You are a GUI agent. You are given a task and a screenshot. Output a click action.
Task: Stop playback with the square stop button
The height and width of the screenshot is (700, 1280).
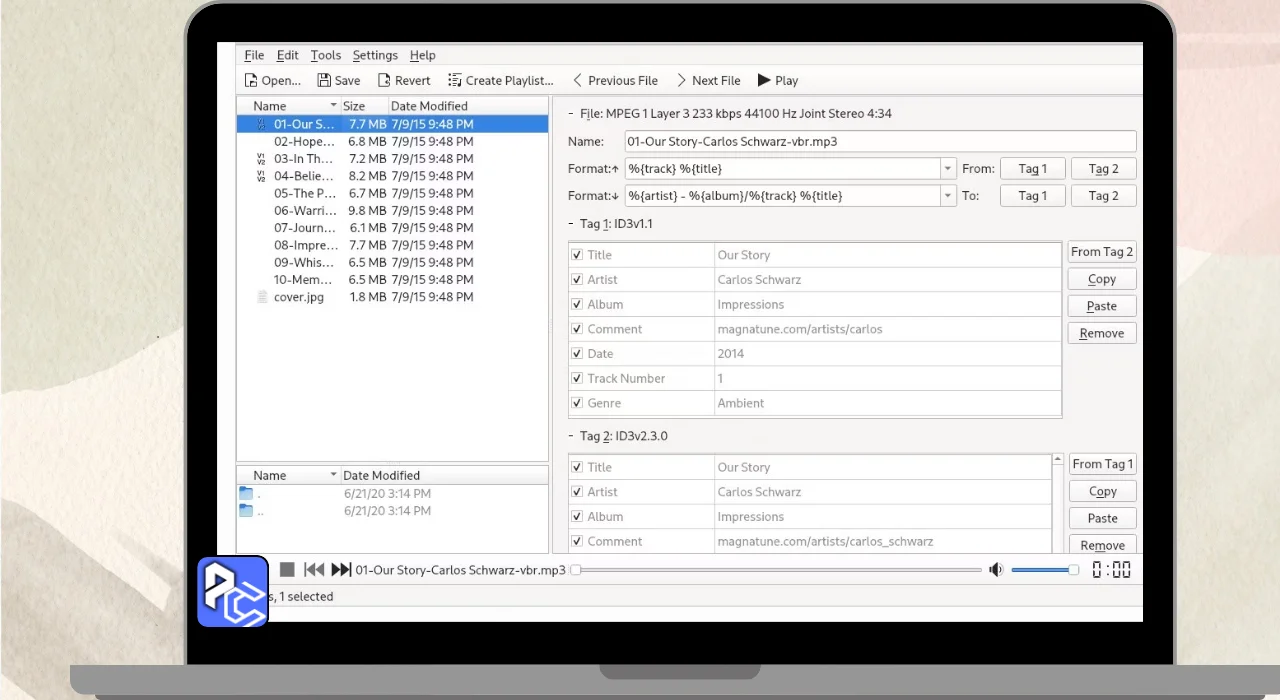point(287,570)
